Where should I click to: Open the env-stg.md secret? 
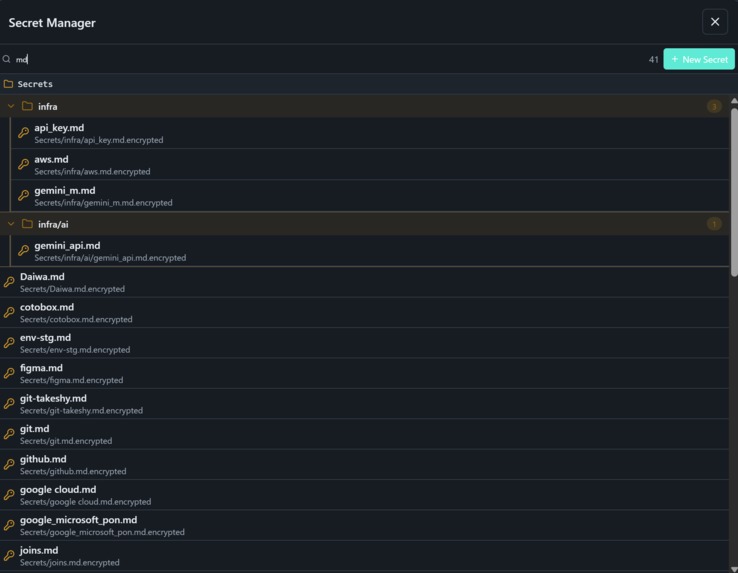[x=364, y=343]
